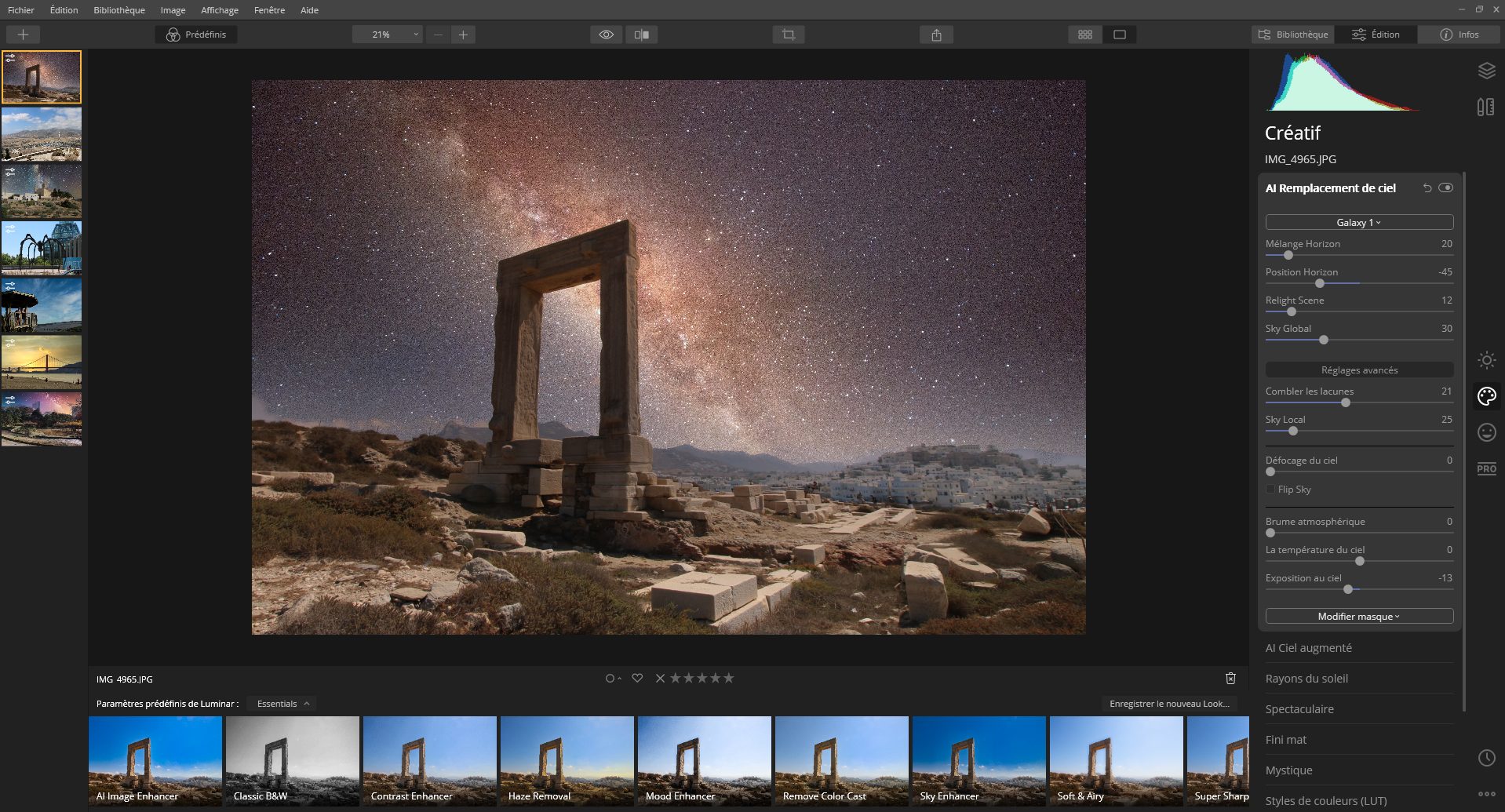The width and height of the screenshot is (1505, 812).
Task: Open the Fichier menu
Action: click(x=21, y=10)
